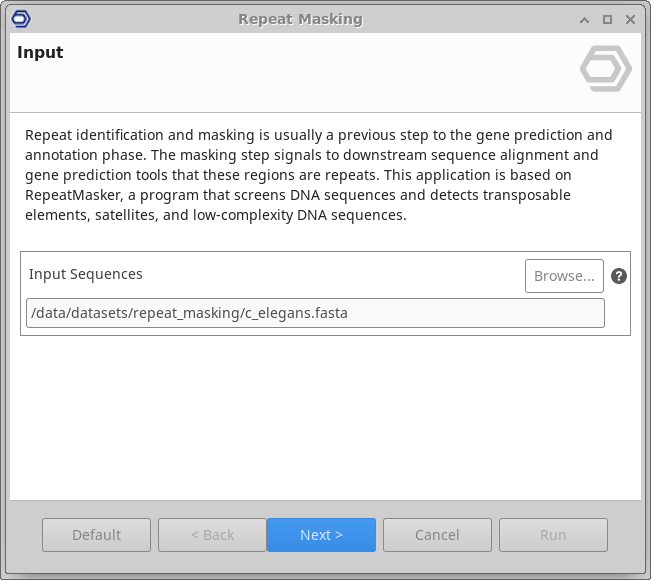The height and width of the screenshot is (580, 651).
Task: Click the < Back button
Action: click(212, 535)
